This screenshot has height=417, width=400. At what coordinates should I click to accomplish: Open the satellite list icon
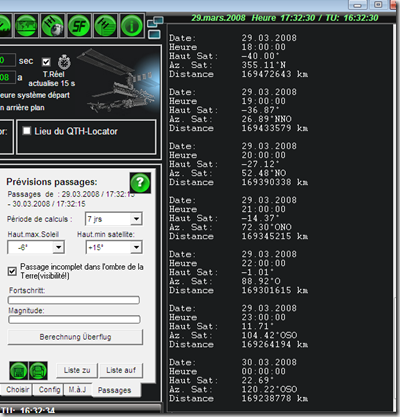105,25
